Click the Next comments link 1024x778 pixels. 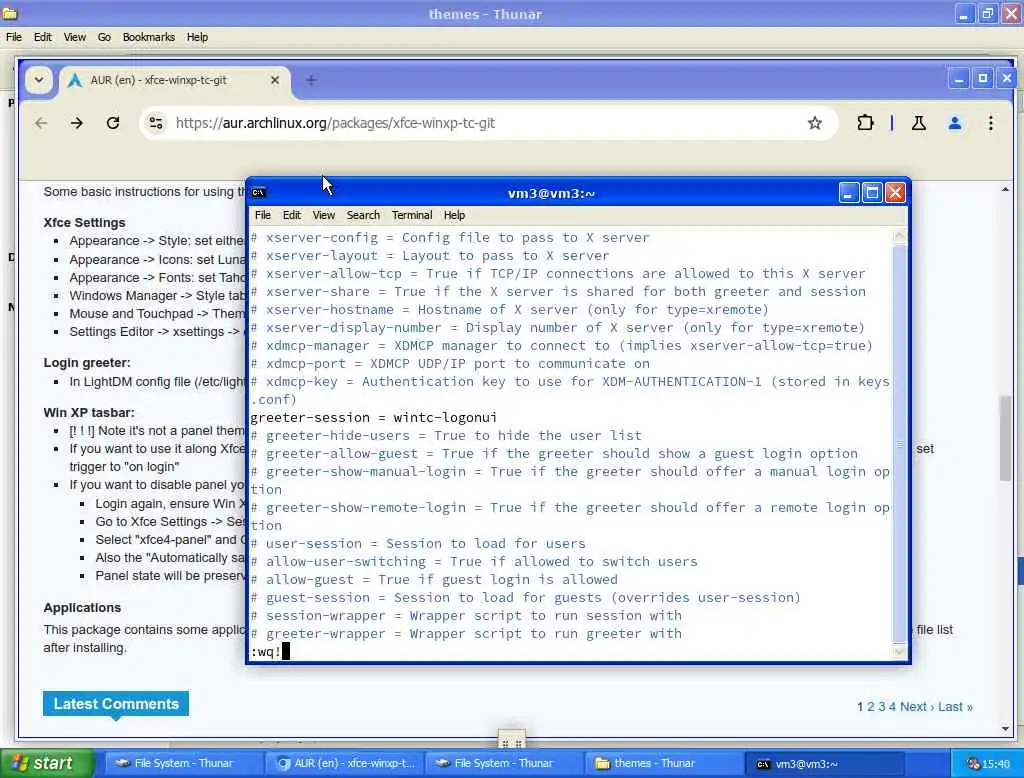click(x=917, y=707)
